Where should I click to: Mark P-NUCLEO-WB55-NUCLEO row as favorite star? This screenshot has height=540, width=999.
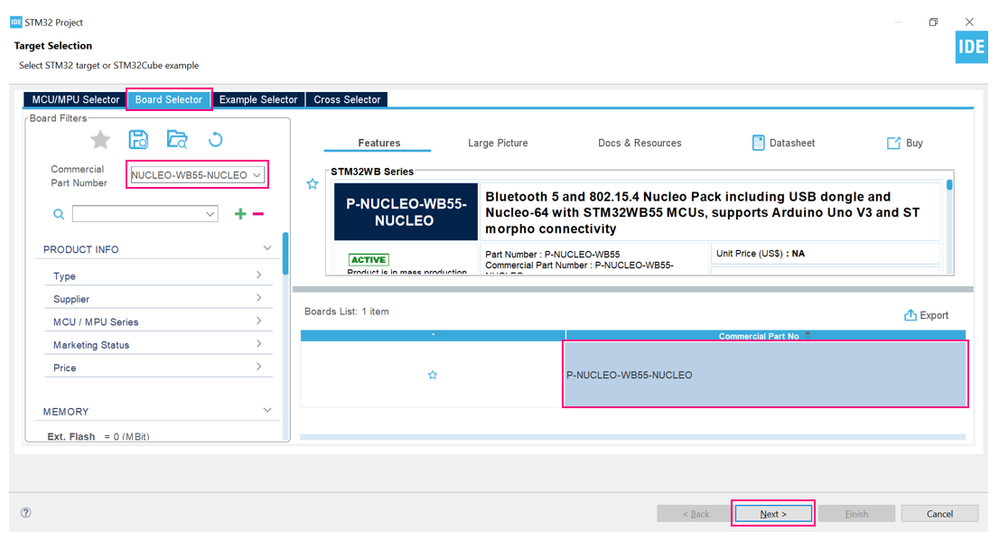(x=433, y=375)
